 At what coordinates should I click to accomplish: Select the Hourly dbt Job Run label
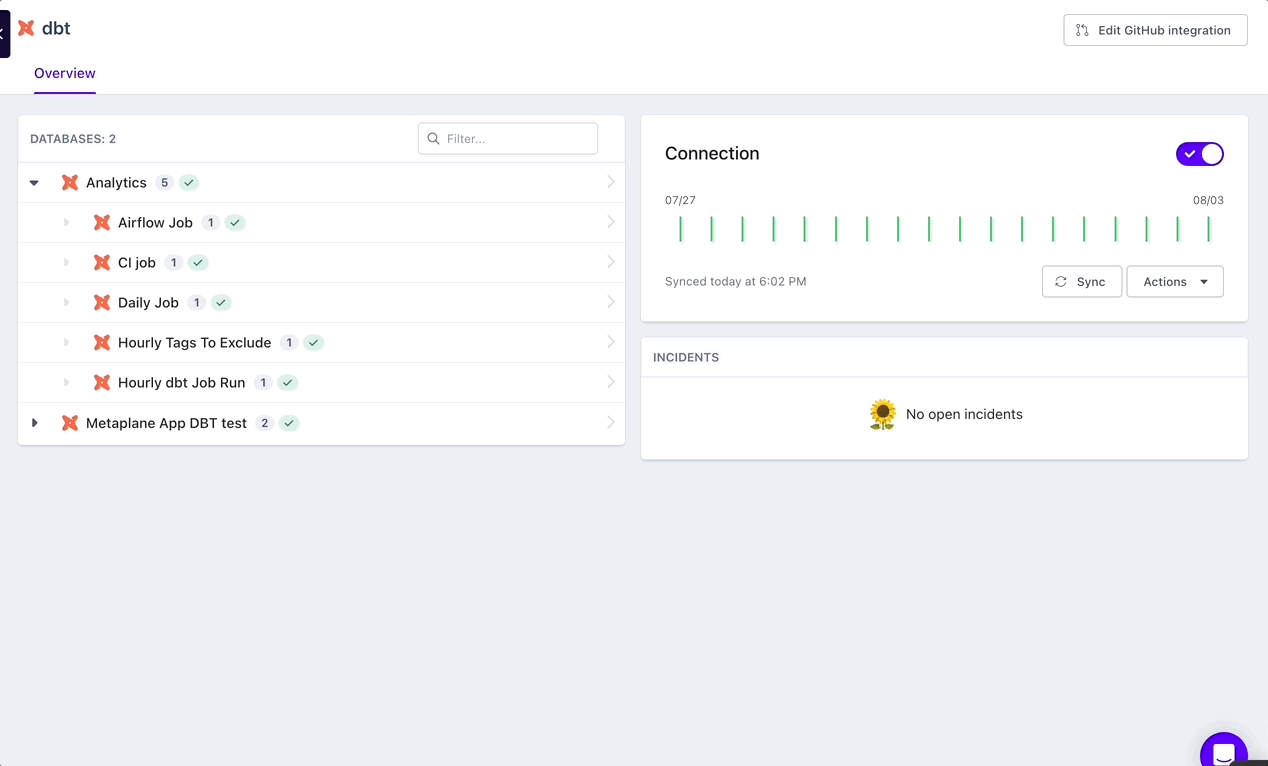coord(181,383)
